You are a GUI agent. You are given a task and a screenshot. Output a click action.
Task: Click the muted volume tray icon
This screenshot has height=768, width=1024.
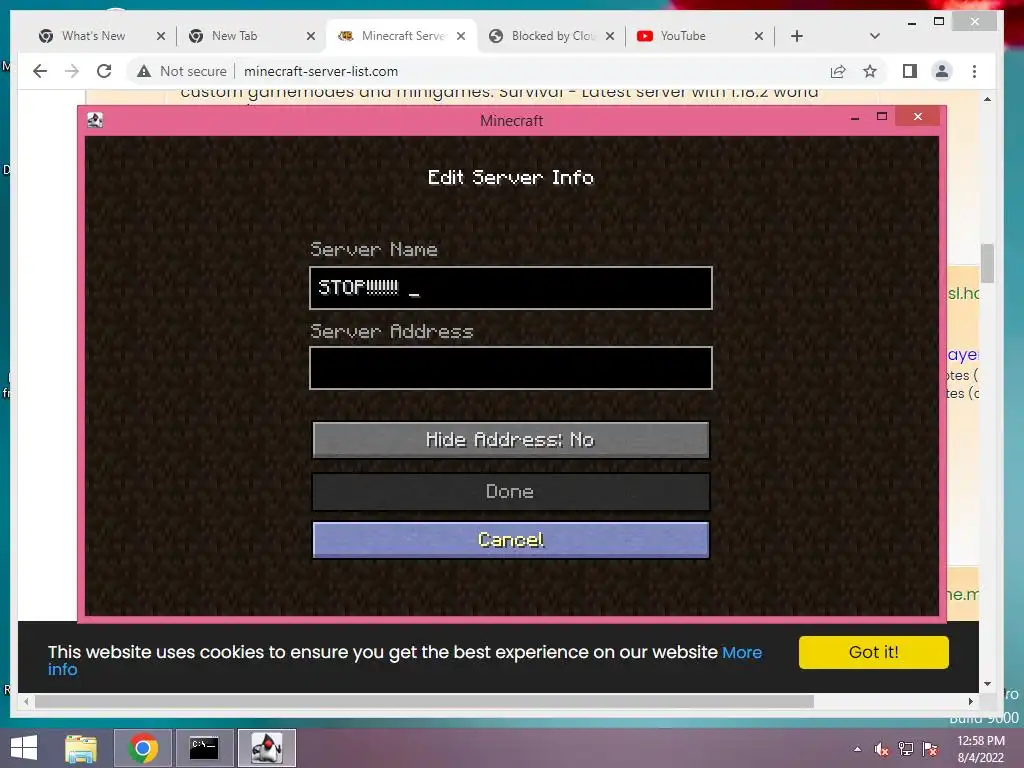coord(882,749)
